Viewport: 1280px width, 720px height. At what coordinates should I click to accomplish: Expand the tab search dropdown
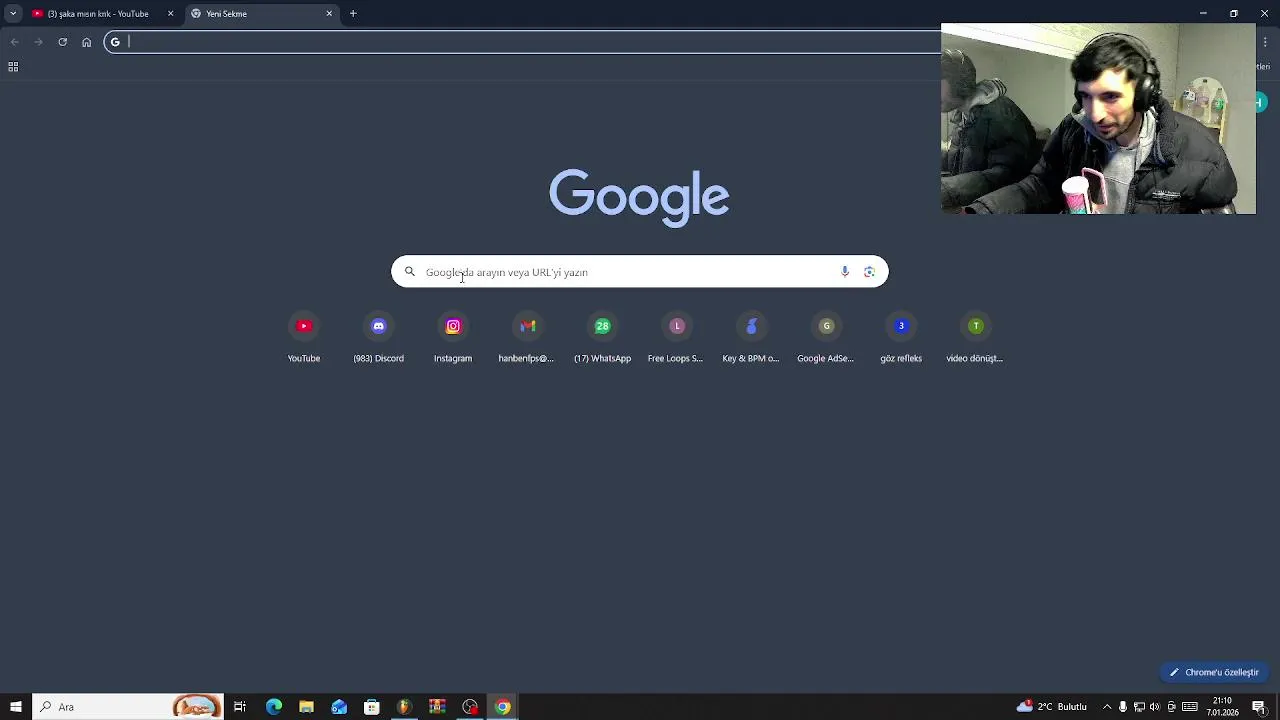tap(13, 14)
